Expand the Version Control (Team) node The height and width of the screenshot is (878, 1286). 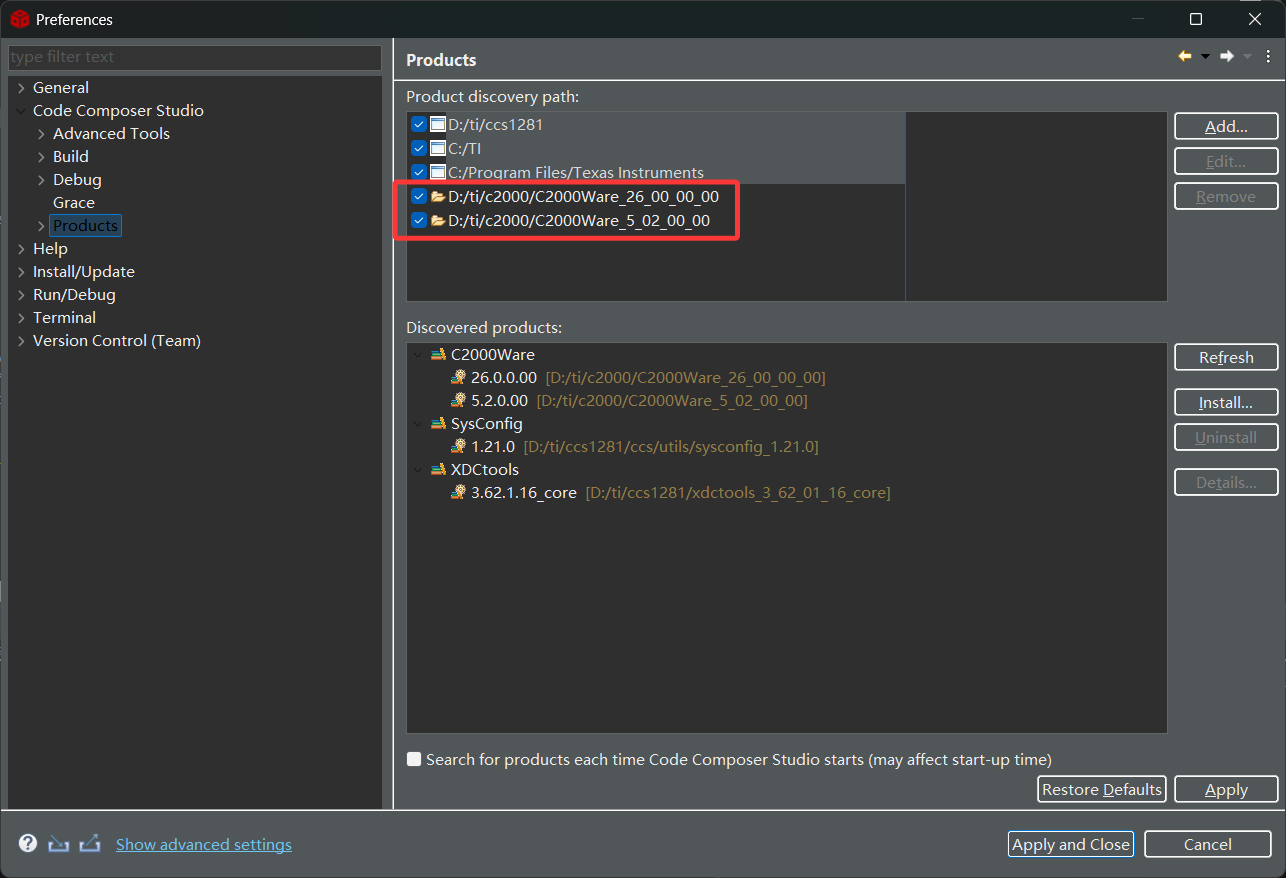click(21, 341)
